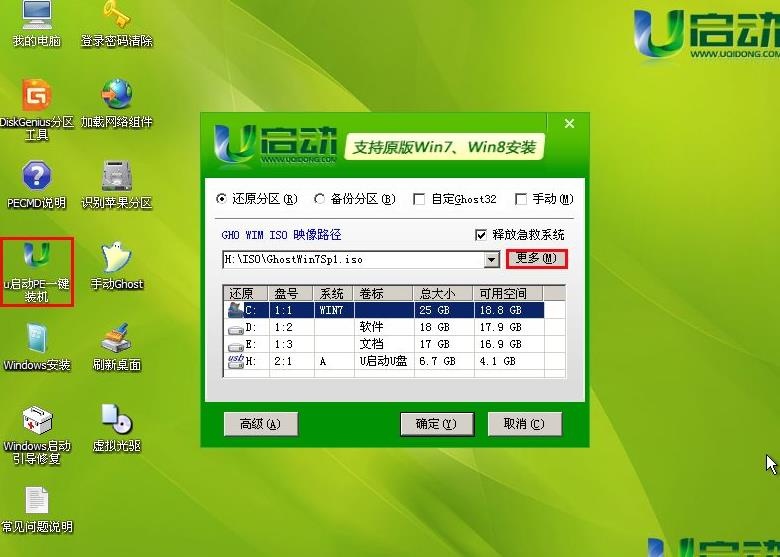Click the 更多(M) button
This screenshot has width=780, height=557.
pos(537,259)
